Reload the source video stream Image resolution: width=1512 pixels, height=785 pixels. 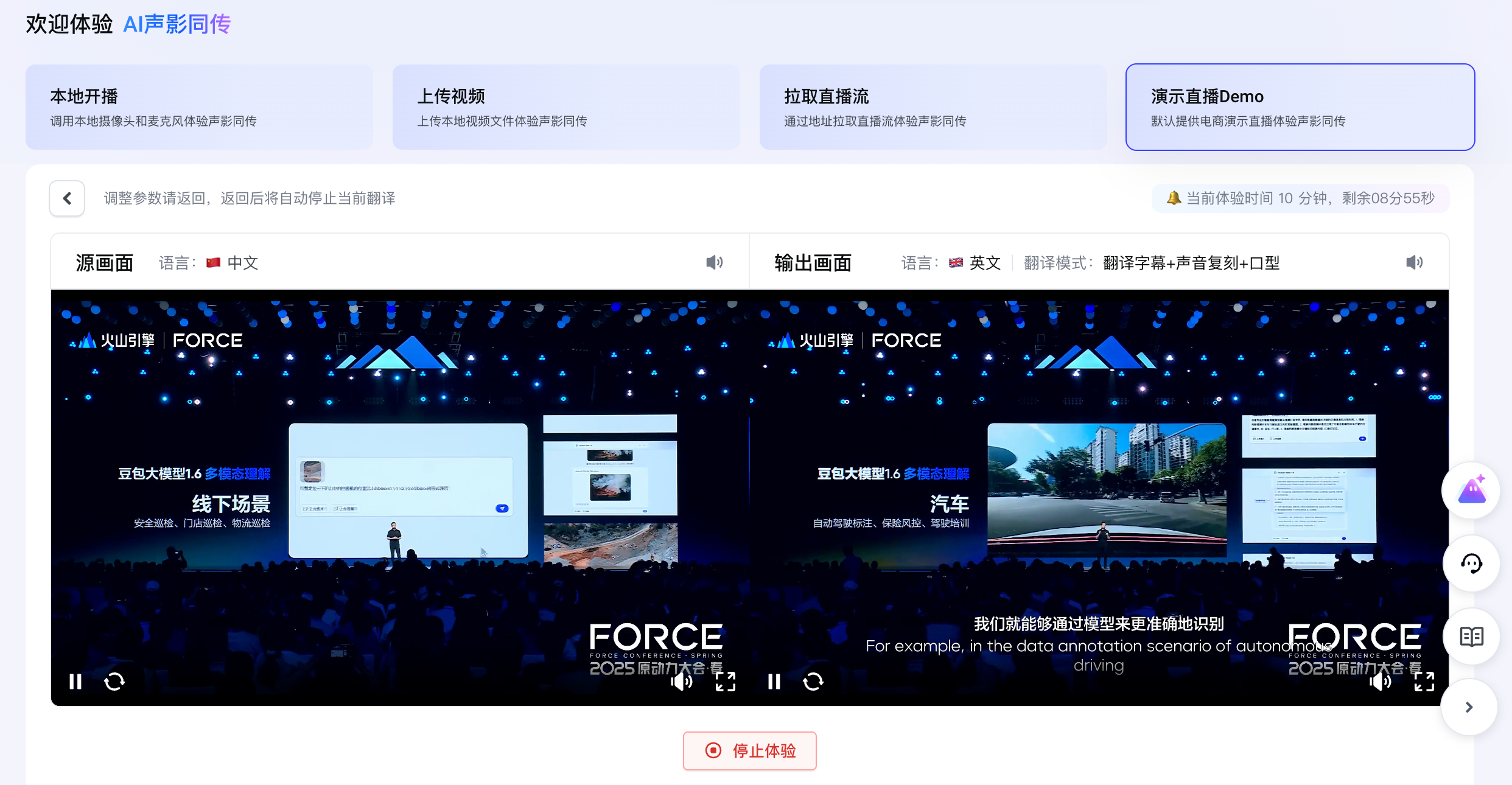pos(114,682)
